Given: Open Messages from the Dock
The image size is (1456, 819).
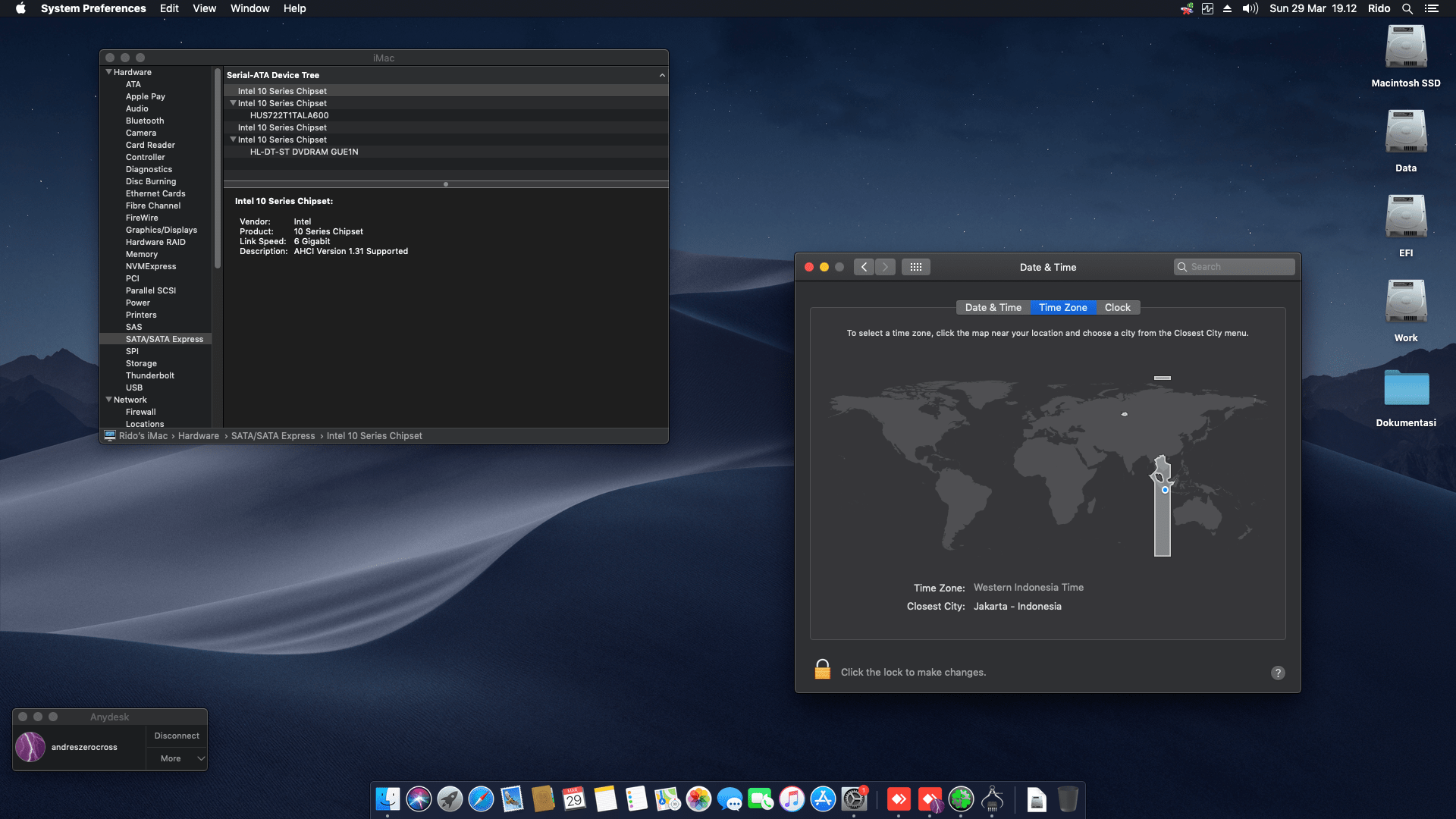Looking at the screenshot, I should pyautogui.click(x=730, y=799).
